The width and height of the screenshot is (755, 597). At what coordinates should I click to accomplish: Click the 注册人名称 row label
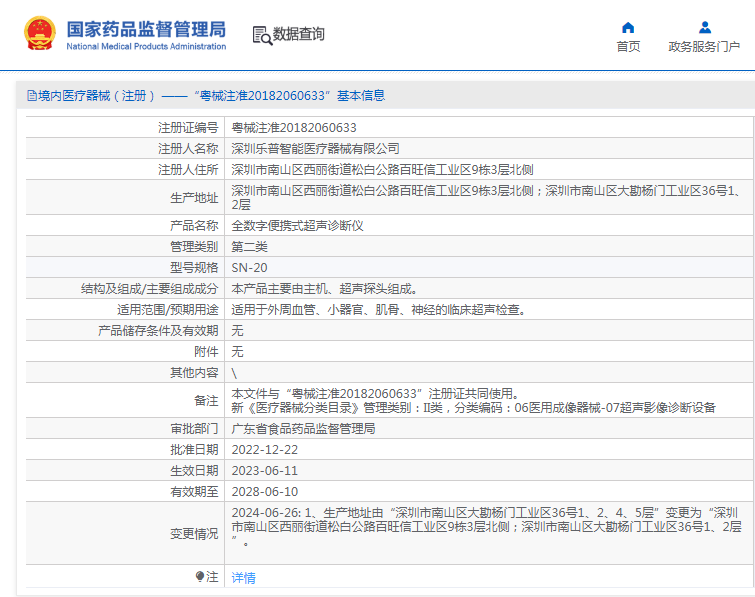pos(188,149)
